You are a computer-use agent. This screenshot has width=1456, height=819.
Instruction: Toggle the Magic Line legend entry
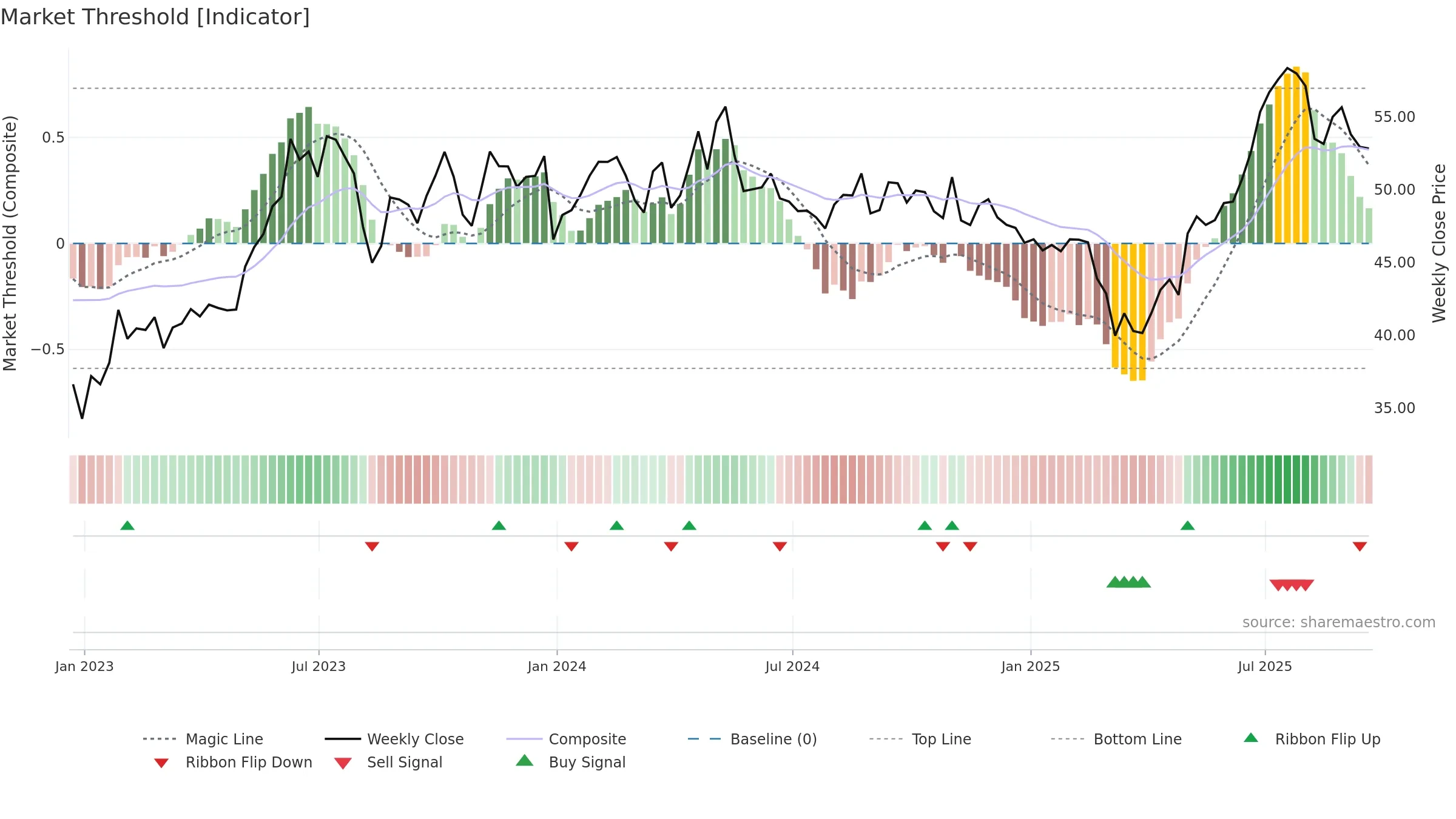tap(203, 739)
